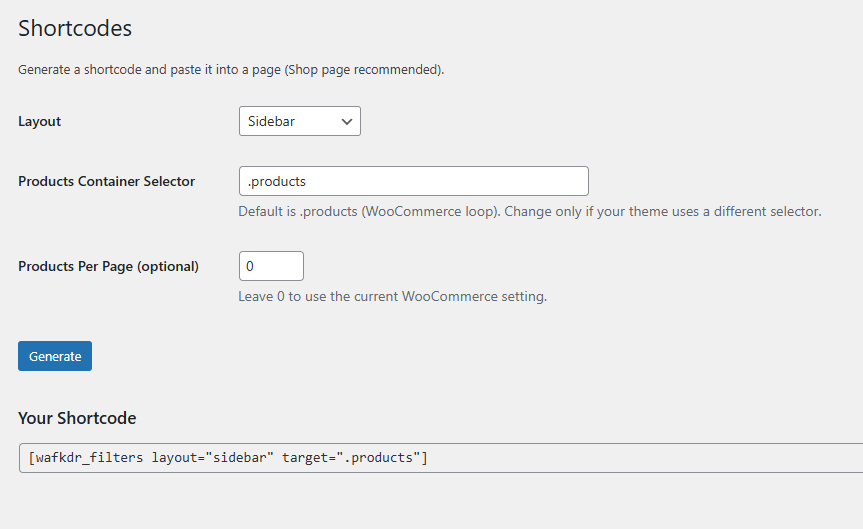Click the generated shortcode output field
Screen dimensions: 863x529
pos(600,458)
